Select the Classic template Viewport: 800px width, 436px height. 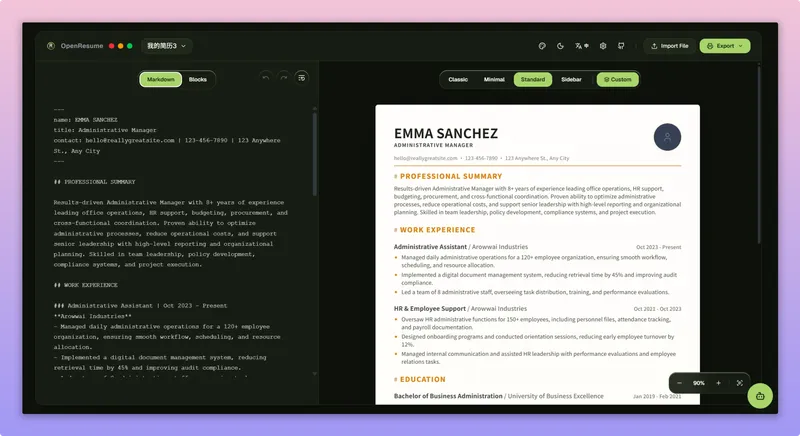point(458,80)
